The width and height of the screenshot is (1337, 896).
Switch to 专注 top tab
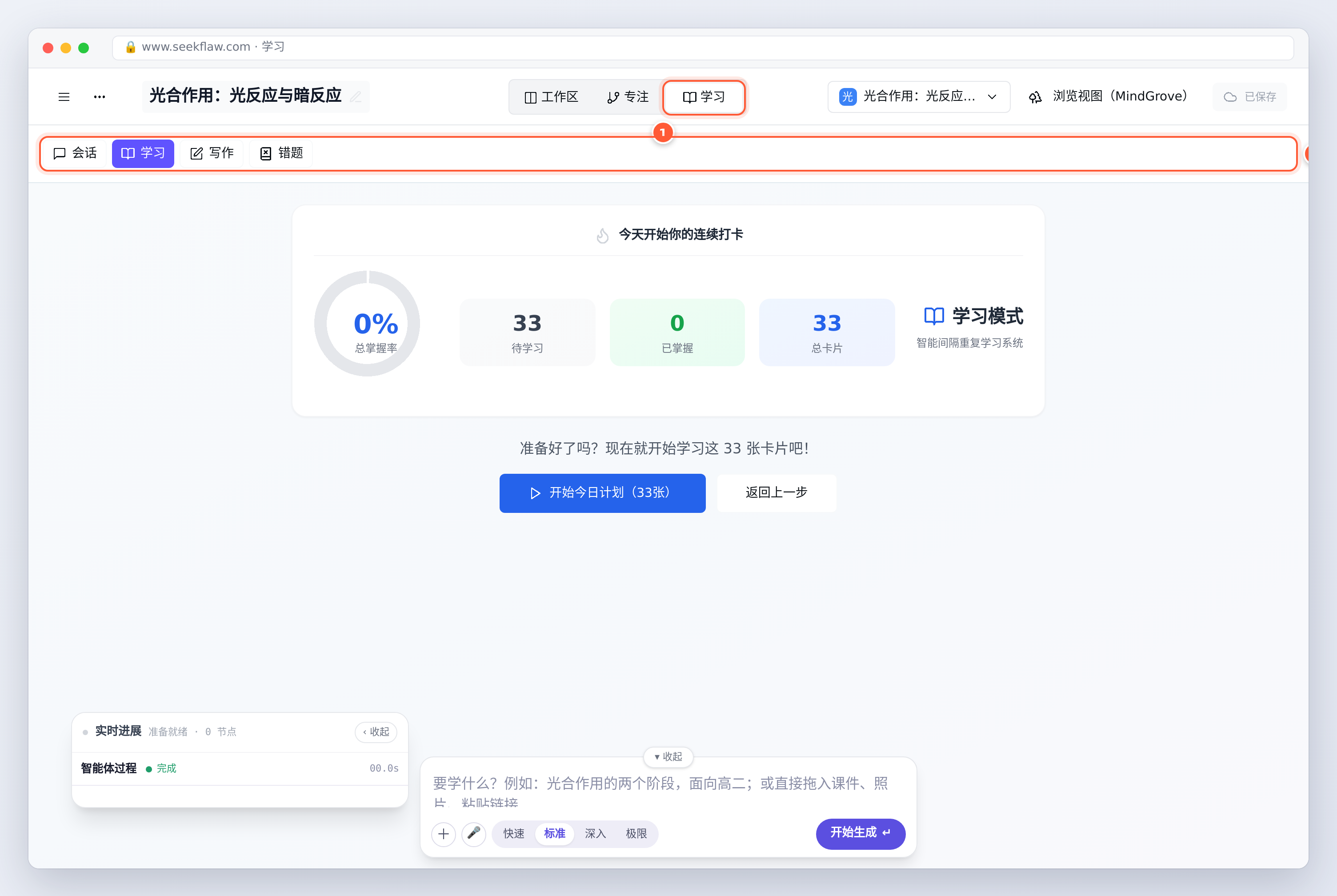click(628, 97)
